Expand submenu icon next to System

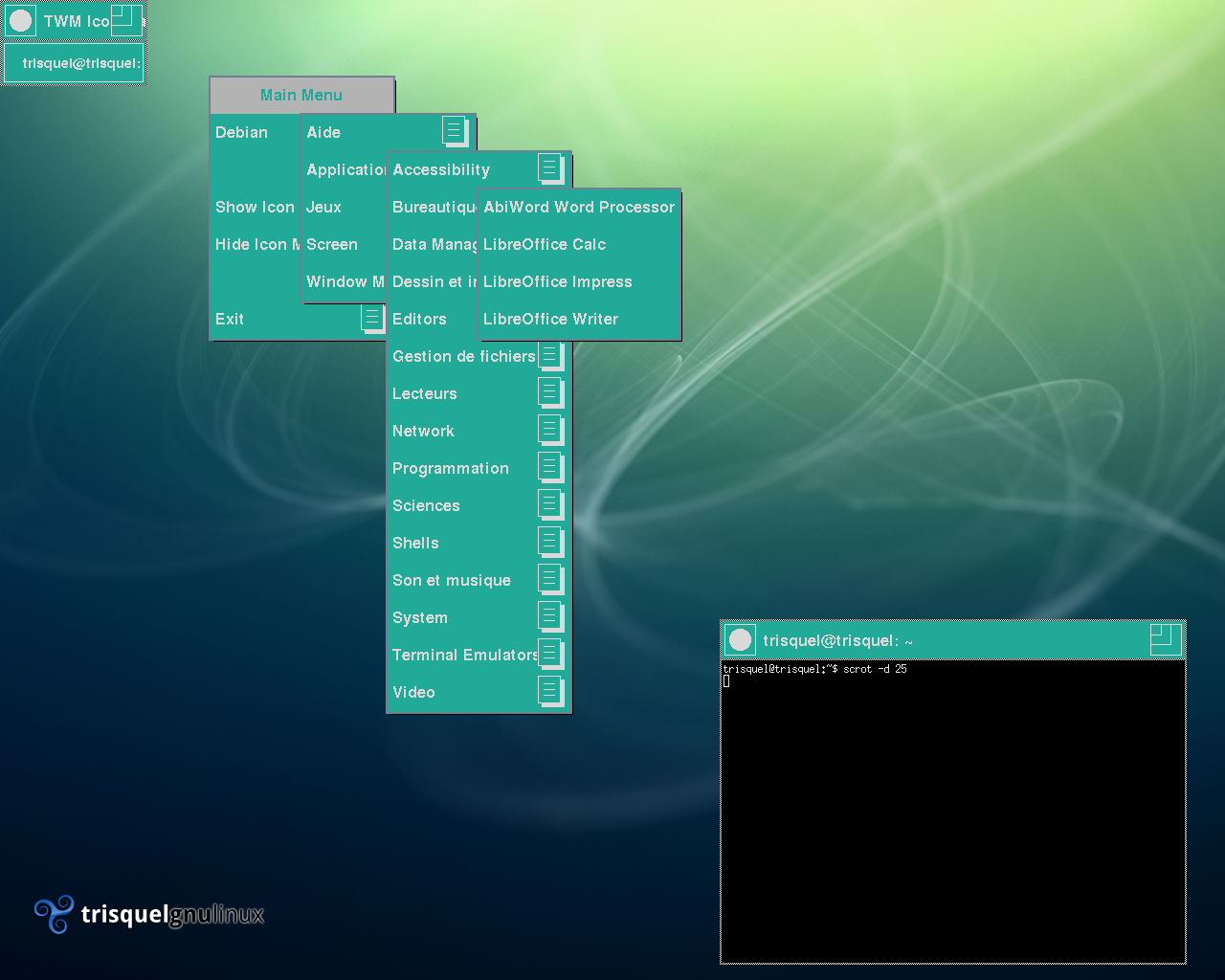point(550,616)
